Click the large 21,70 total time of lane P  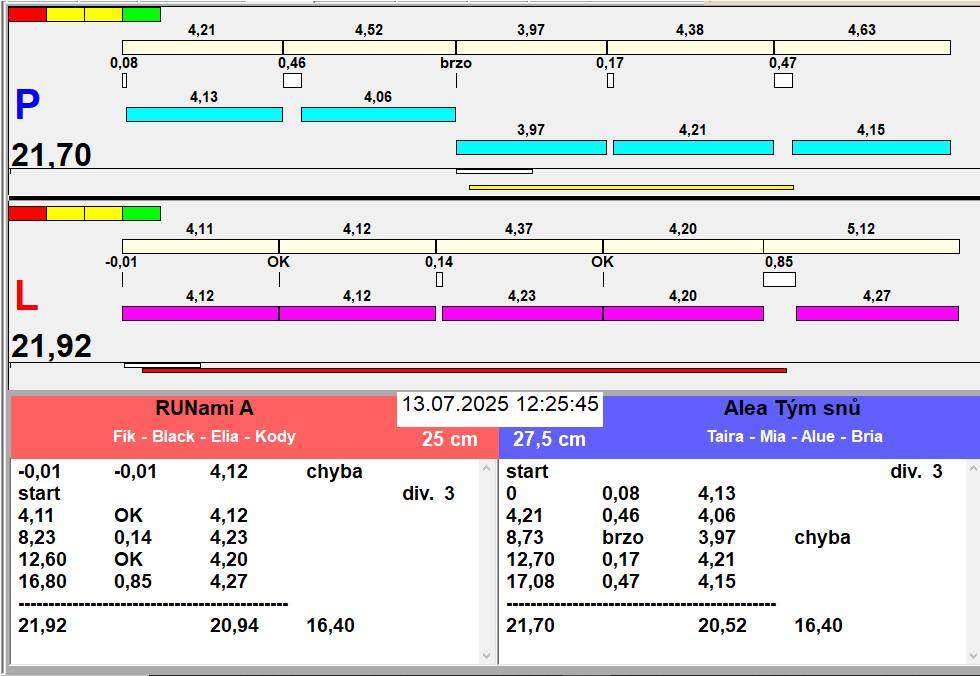tap(51, 155)
